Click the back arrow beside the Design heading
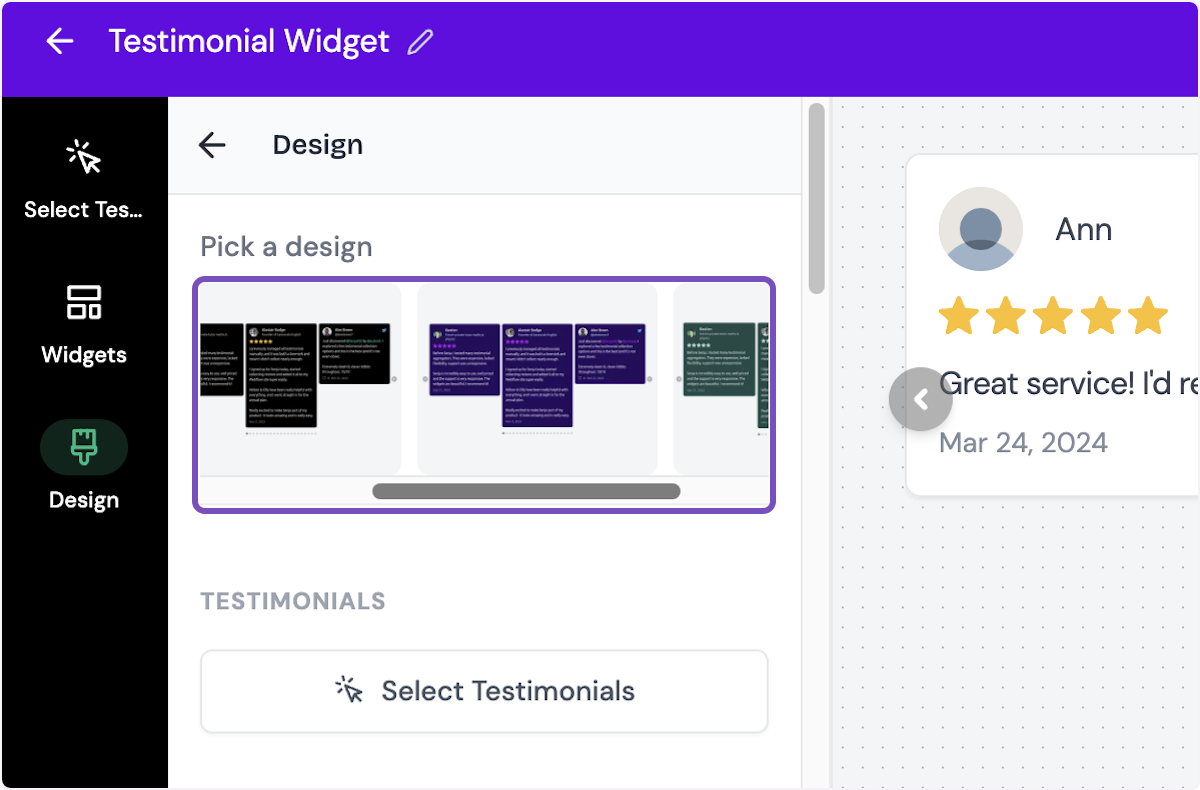 (x=212, y=145)
